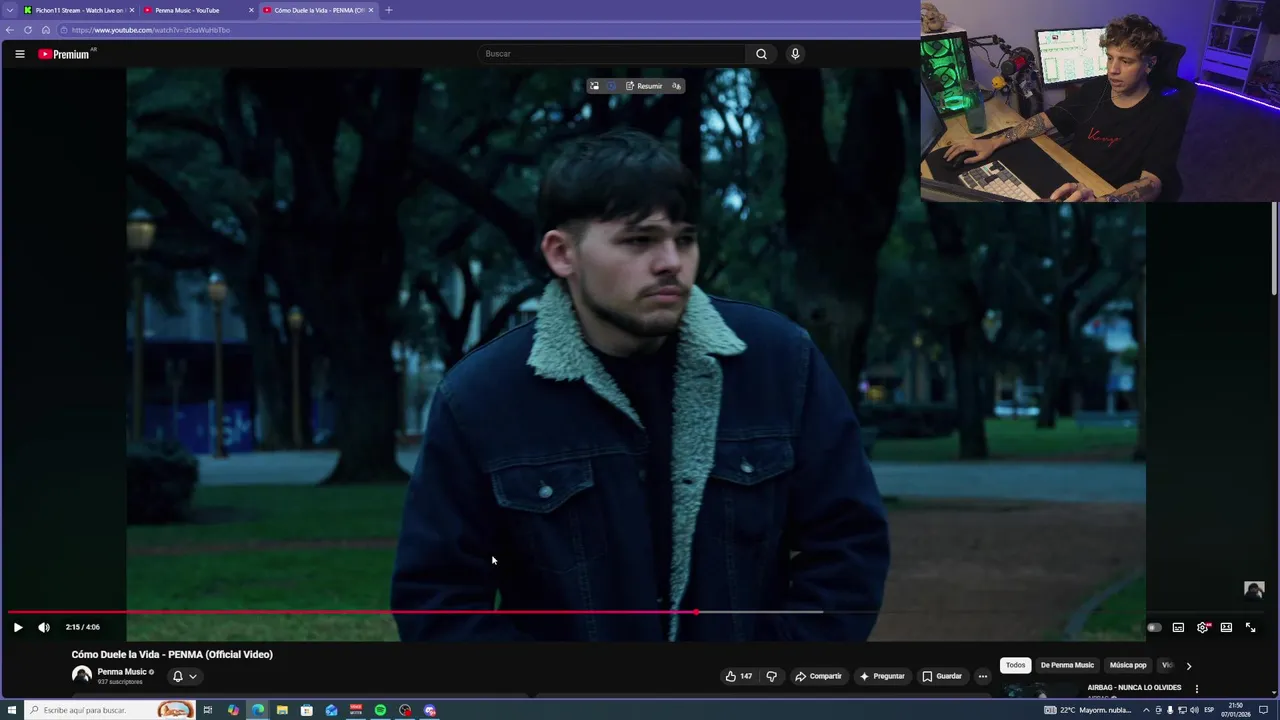Open more actions three-dot menu

coord(982,676)
